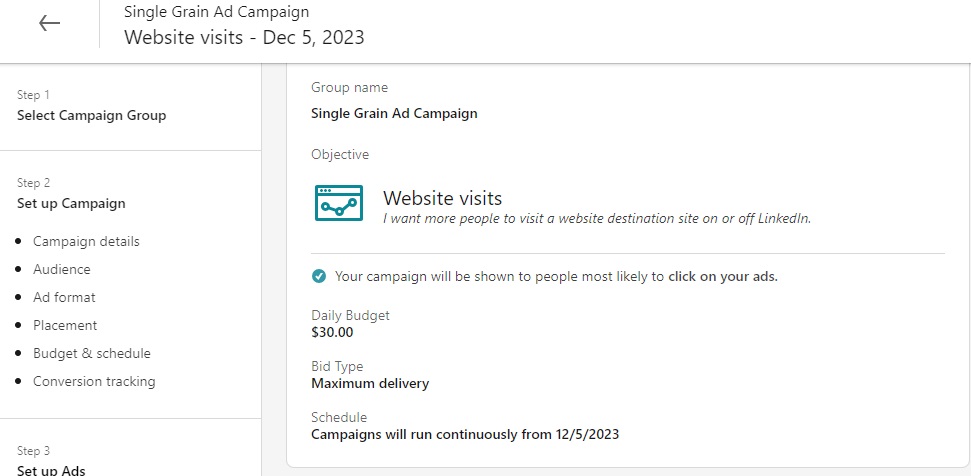Click the bullet beside Campaign details
The width and height of the screenshot is (971, 476).
tap(19, 241)
